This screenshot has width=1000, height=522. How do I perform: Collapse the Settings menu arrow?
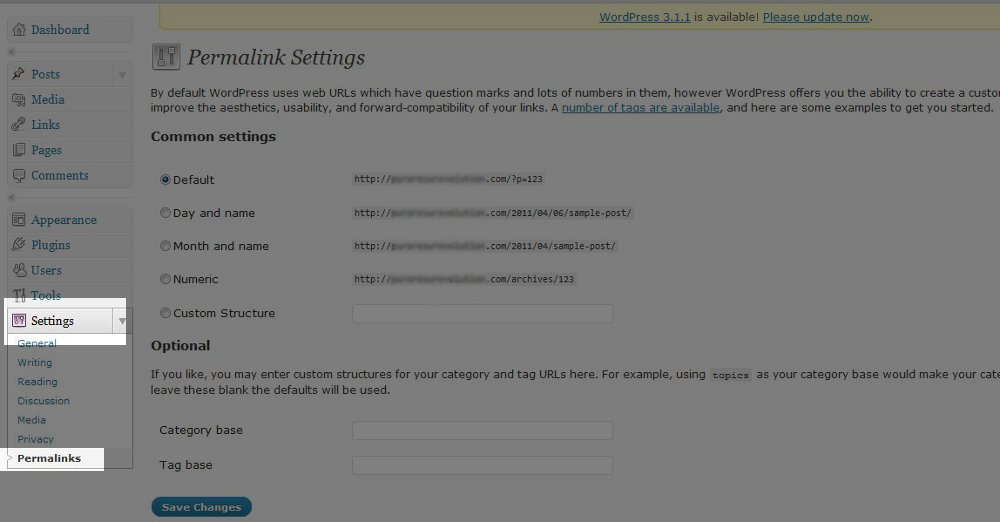(121, 321)
